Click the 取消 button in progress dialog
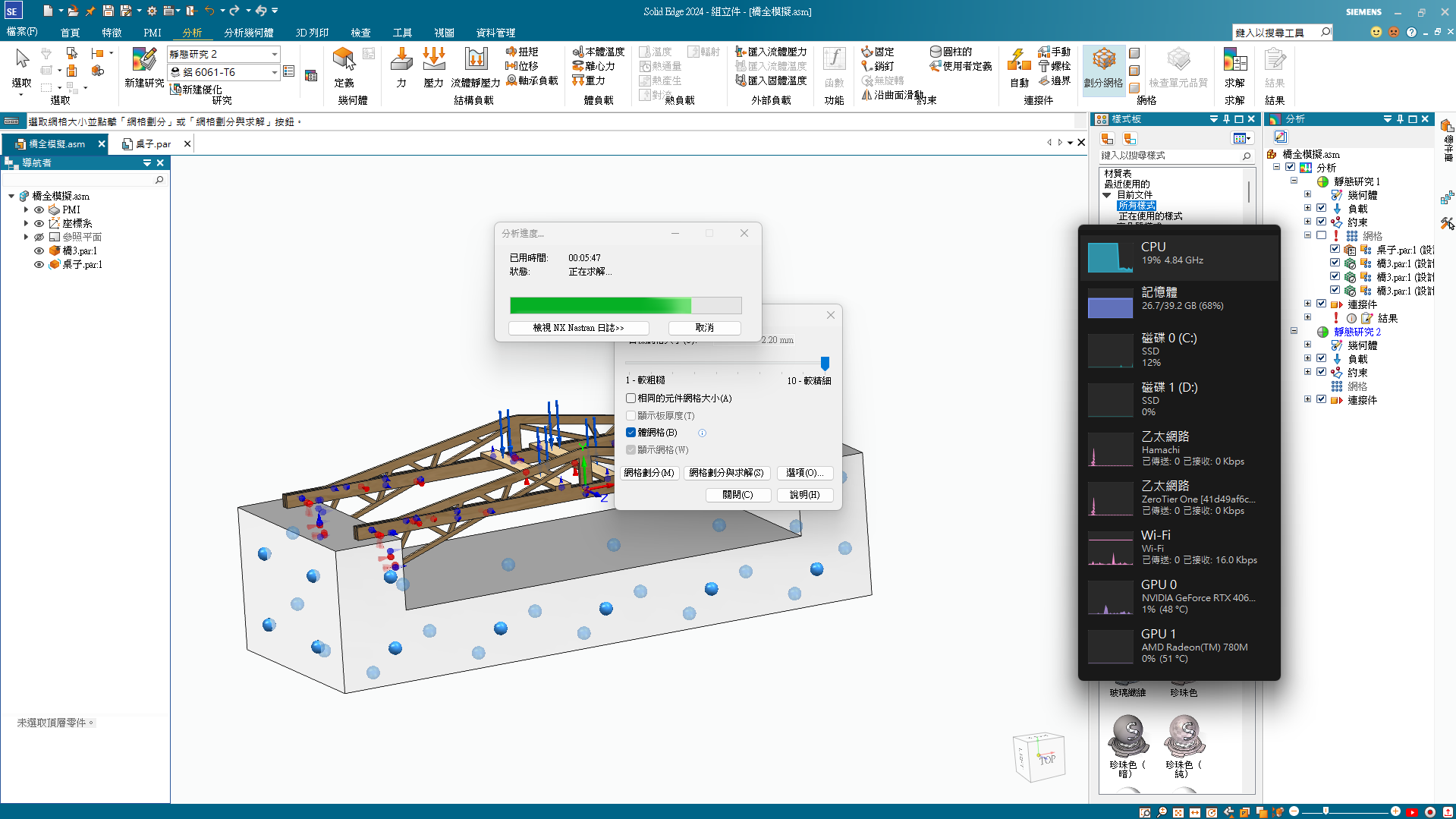This screenshot has width=1456, height=819. (704, 328)
